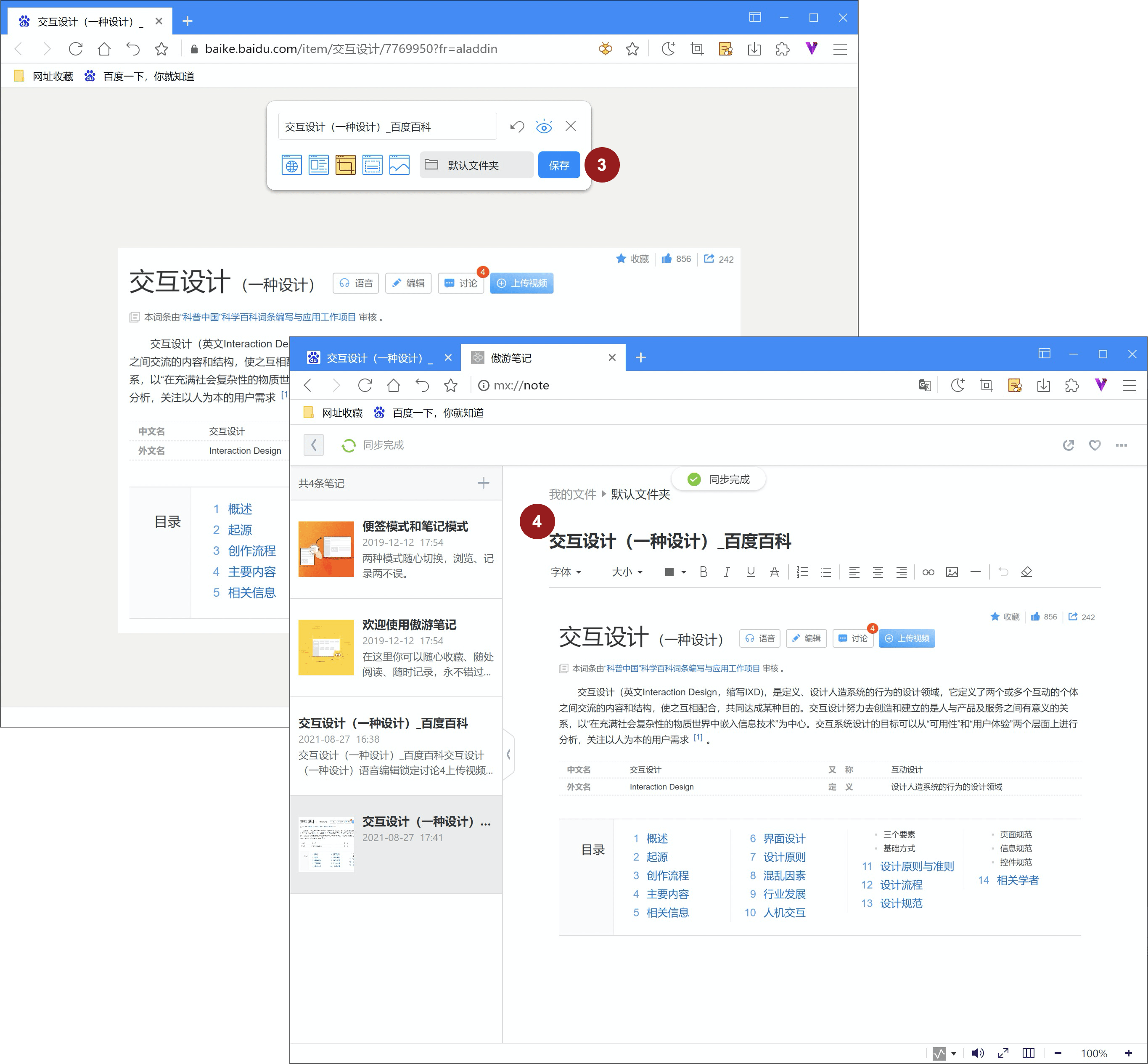Select the save-as-webpage icon in clip popup

[292, 165]
